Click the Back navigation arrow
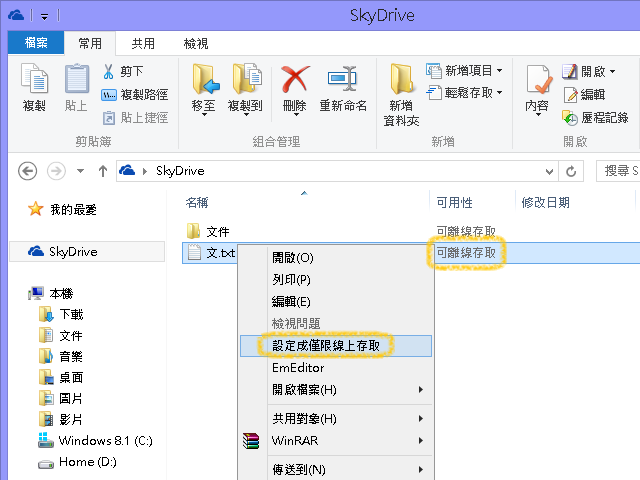640x480 pixels. pos(27,171)
